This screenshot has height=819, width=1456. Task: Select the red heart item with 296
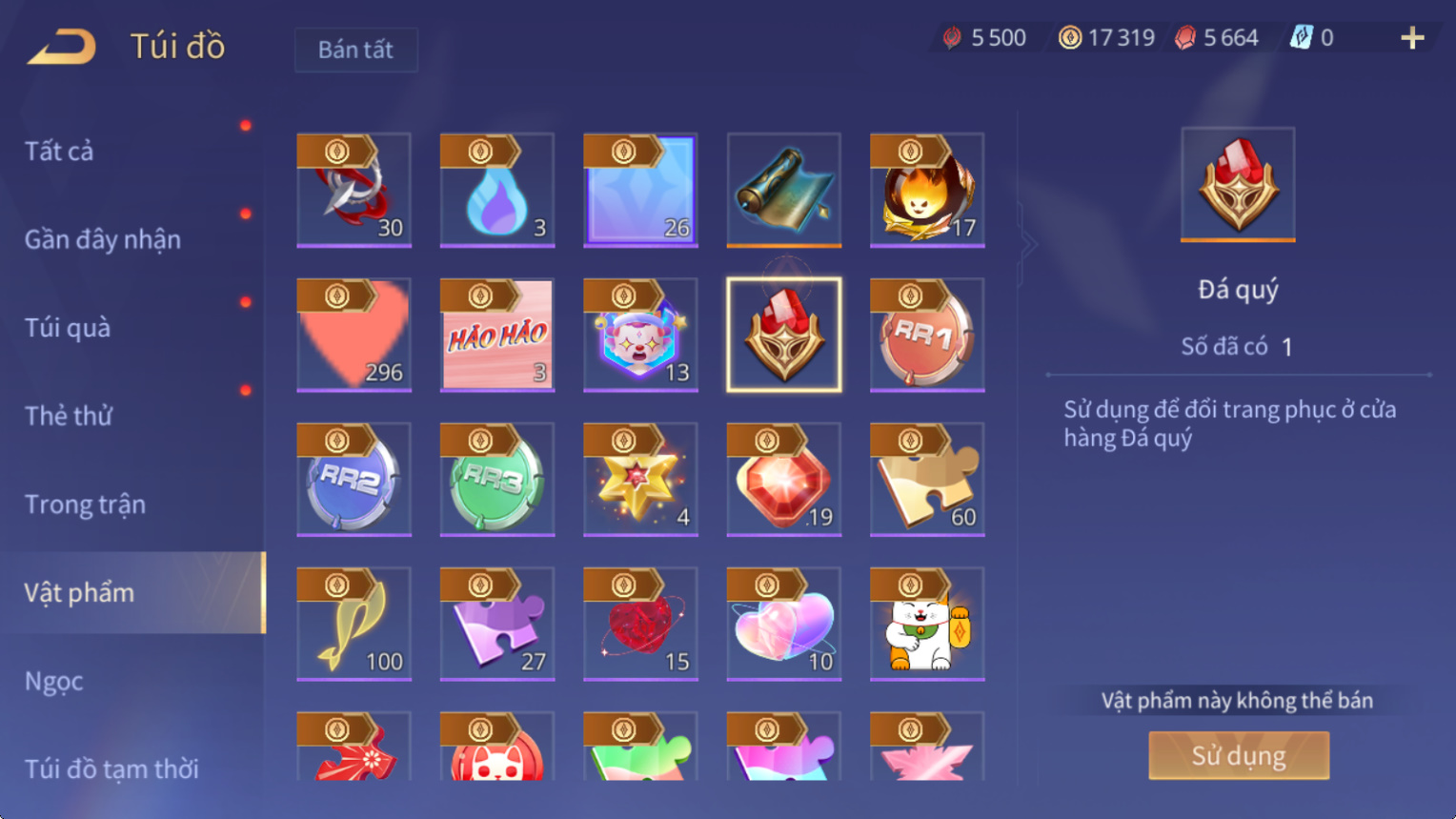354,335
